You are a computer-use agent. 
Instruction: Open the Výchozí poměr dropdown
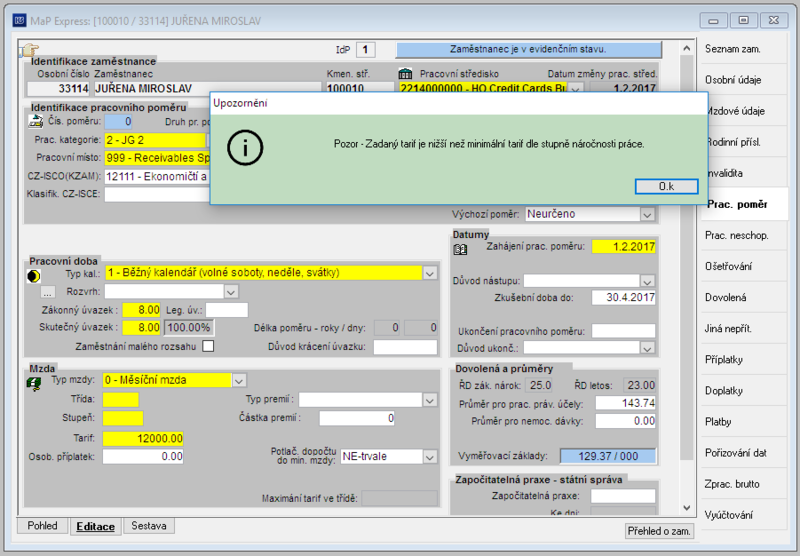point(647,214)
